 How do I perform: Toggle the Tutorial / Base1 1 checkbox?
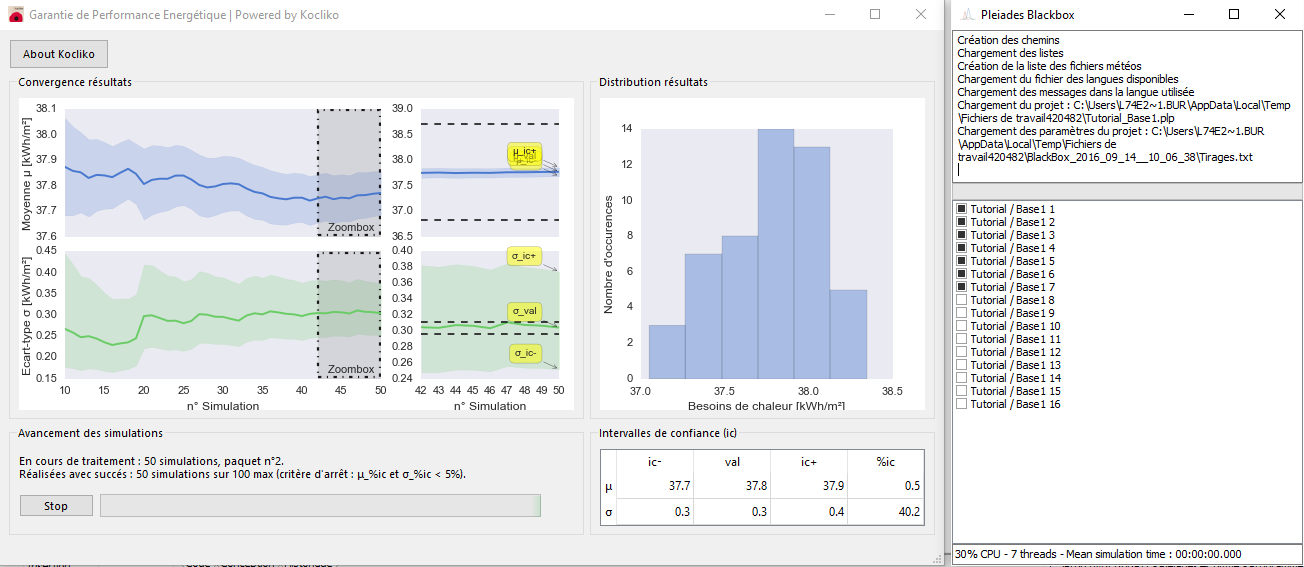962,209
